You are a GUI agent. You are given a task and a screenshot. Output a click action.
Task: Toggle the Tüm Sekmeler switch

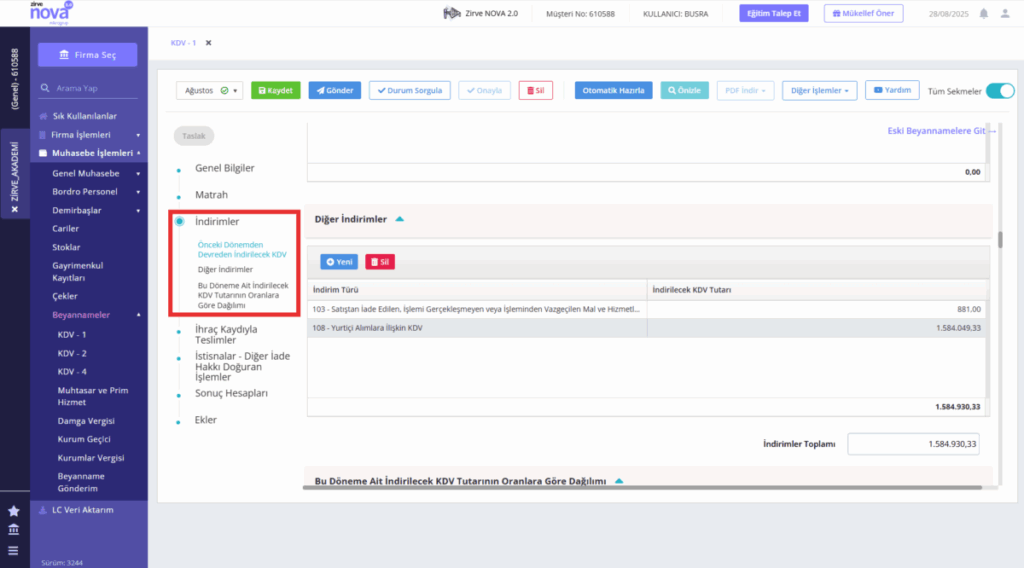coord(1000,91)
